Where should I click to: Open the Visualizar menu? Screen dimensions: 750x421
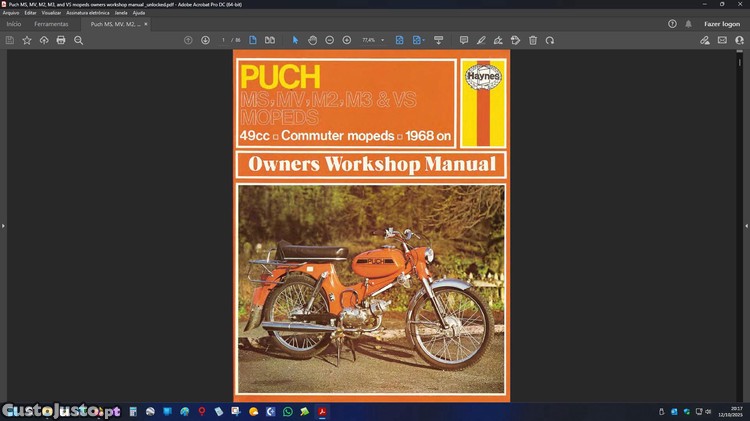(51, 13)
